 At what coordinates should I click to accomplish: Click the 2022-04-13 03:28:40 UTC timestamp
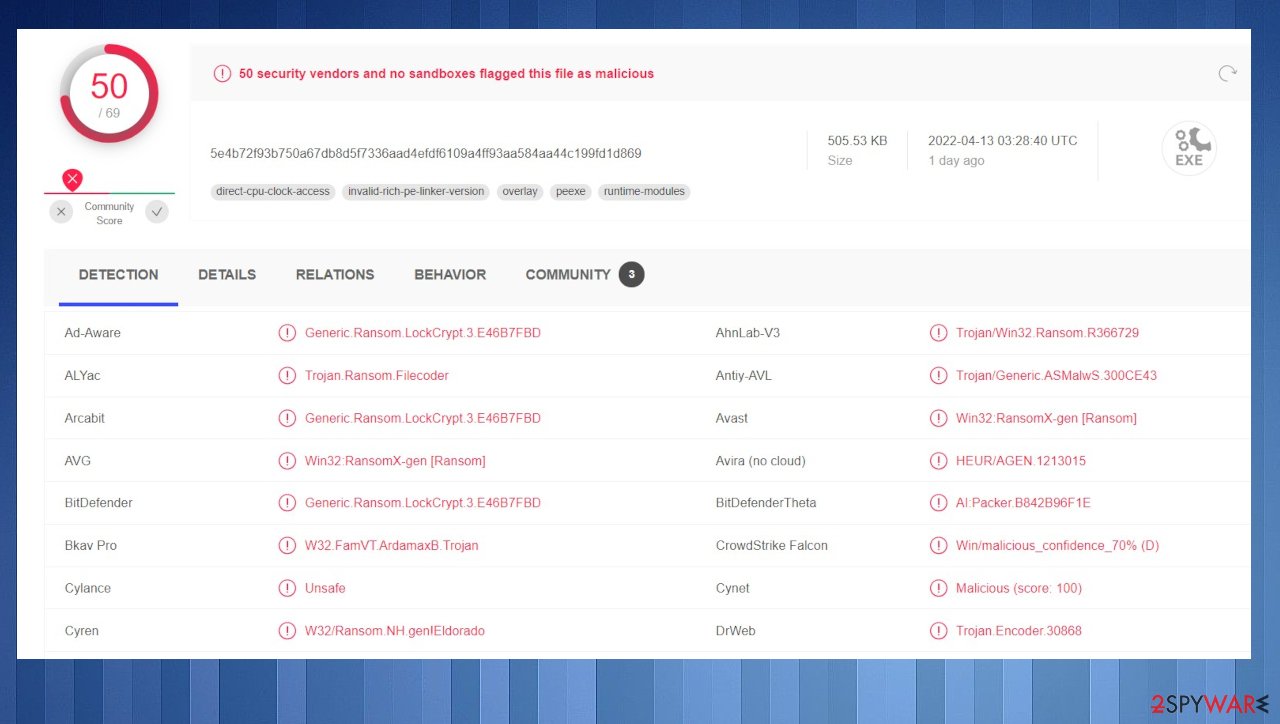1003,141
